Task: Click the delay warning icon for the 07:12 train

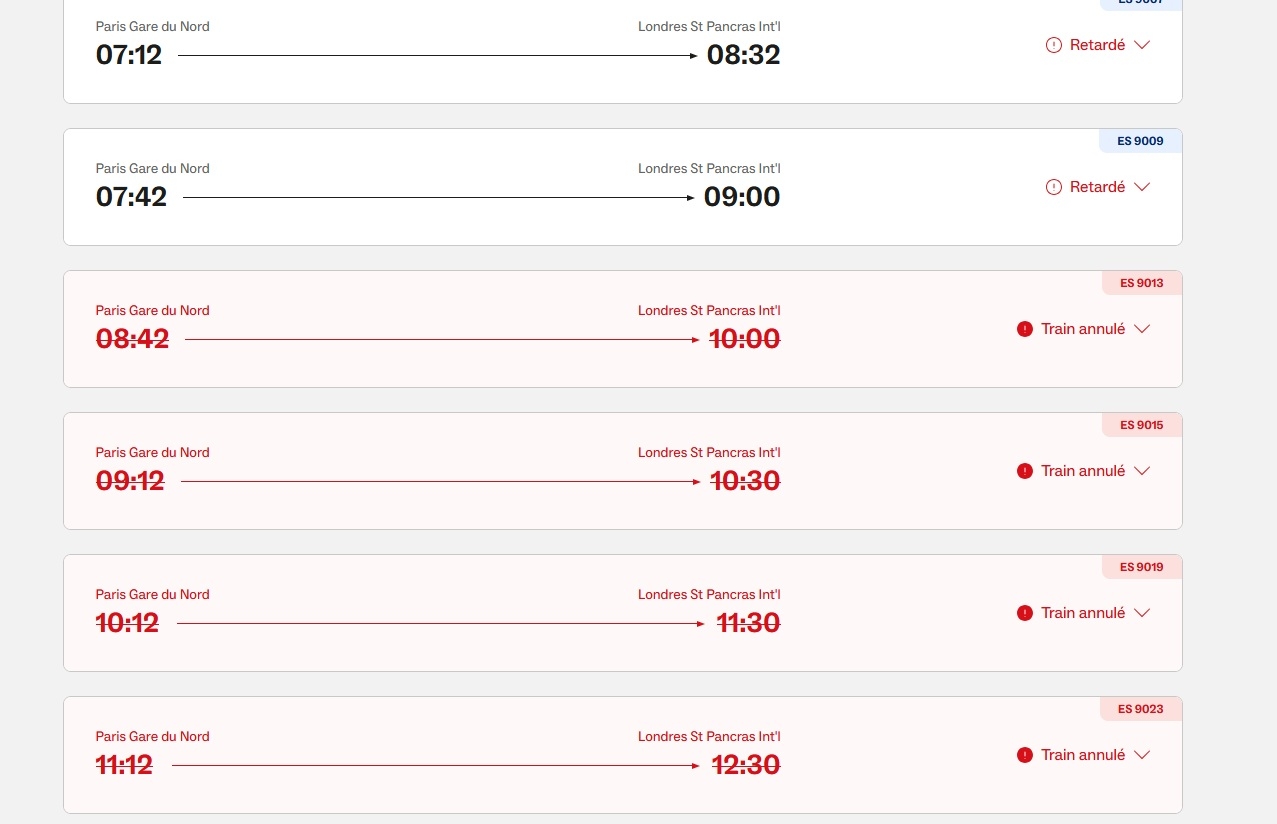Action: [1053, 45]
